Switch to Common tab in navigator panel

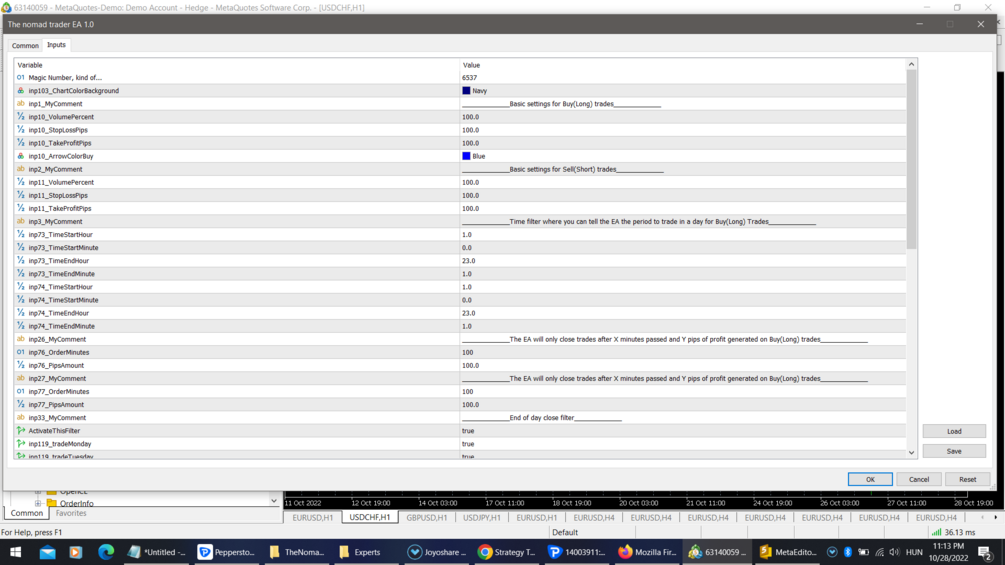pos(26,513)
